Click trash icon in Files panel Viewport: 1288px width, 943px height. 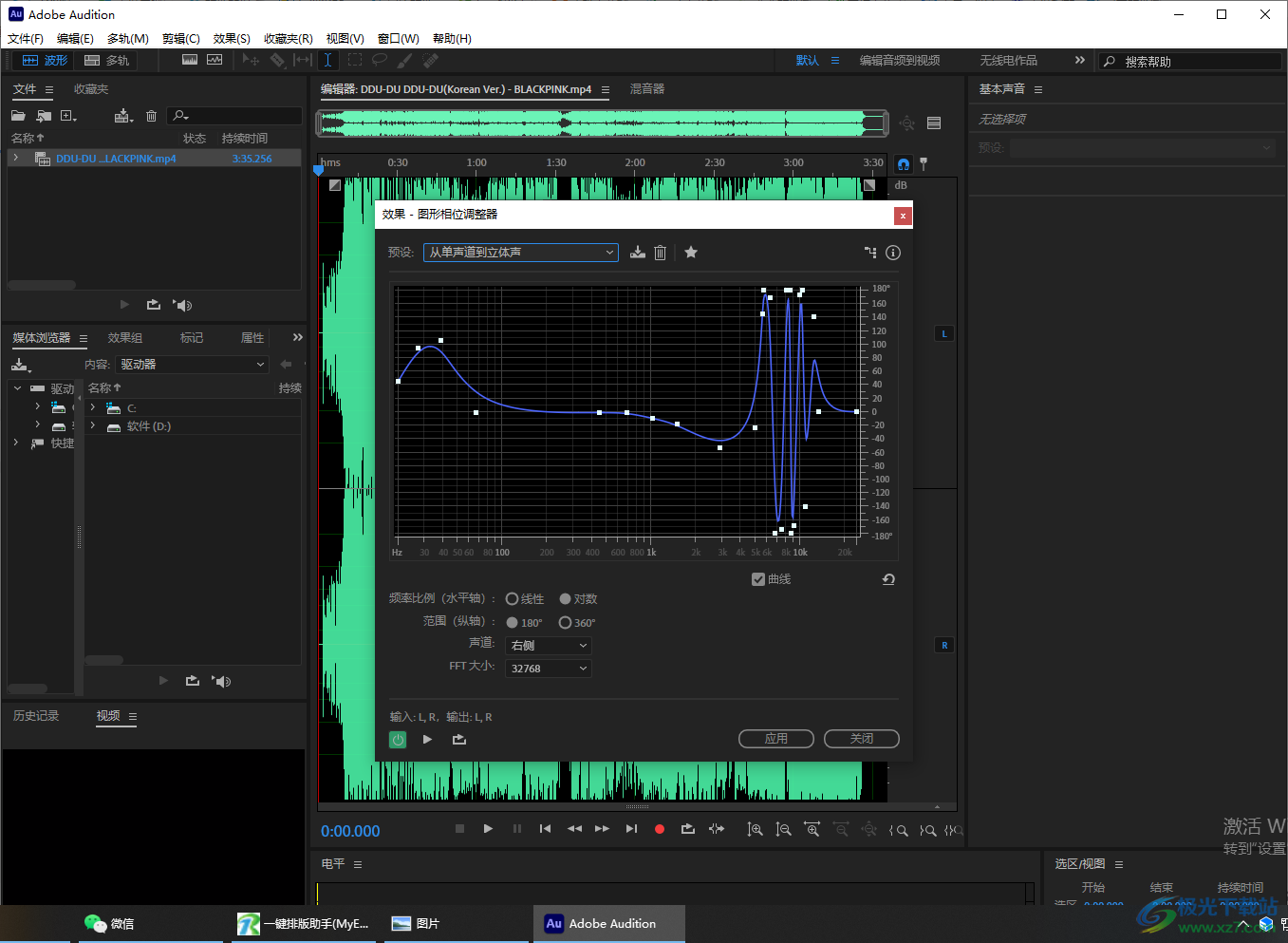tap(151, 116)
